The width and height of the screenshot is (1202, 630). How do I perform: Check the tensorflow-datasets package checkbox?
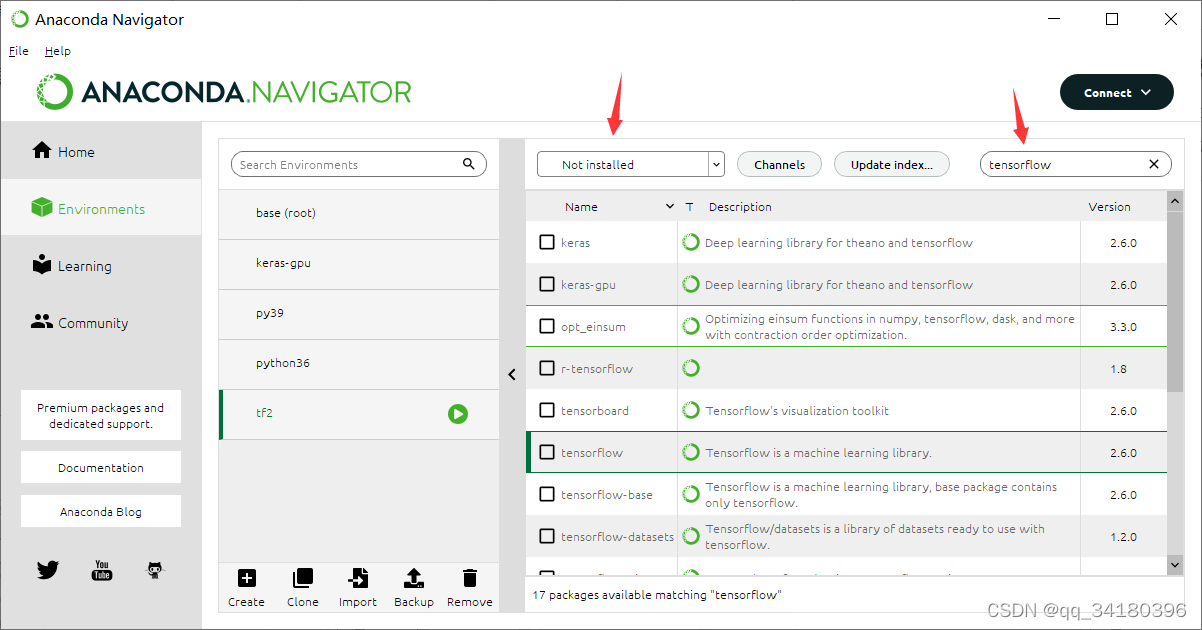coord(547,536)
